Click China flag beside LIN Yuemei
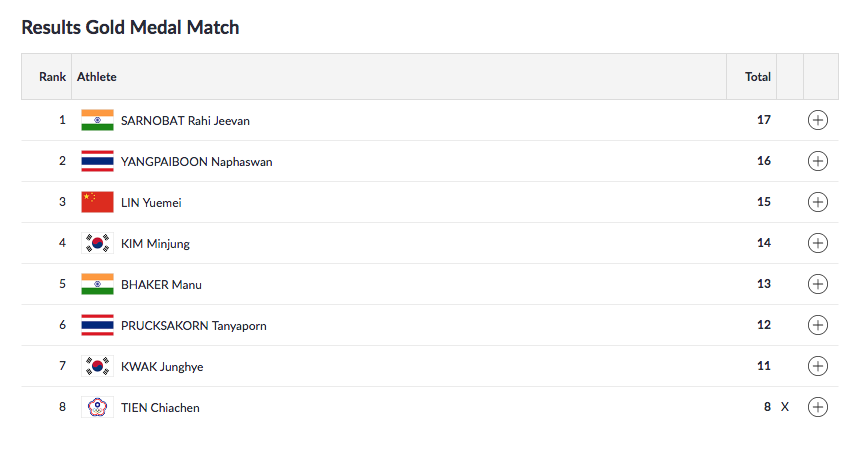 (97, 202)
